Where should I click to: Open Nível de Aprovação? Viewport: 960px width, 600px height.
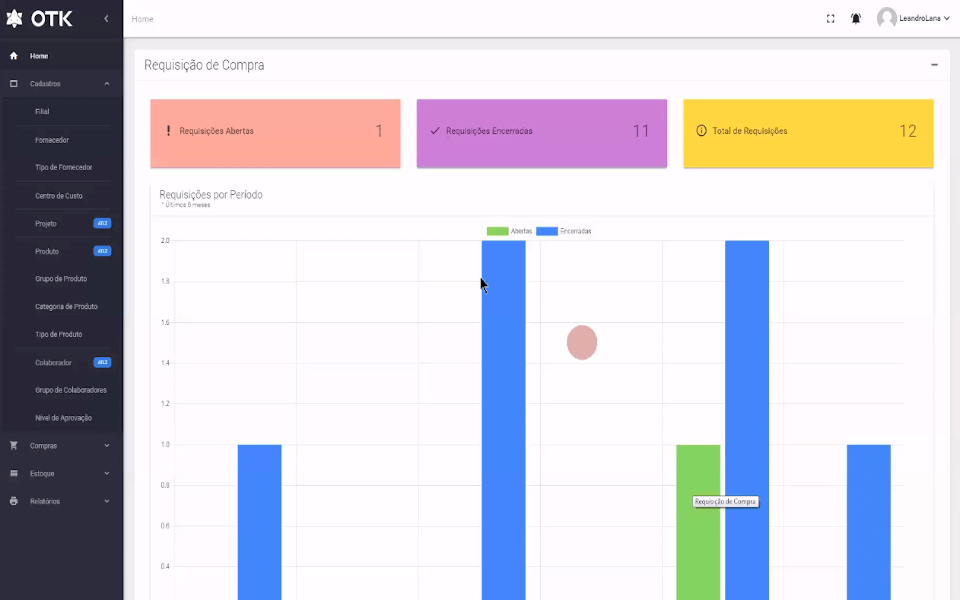pos(64,418)
